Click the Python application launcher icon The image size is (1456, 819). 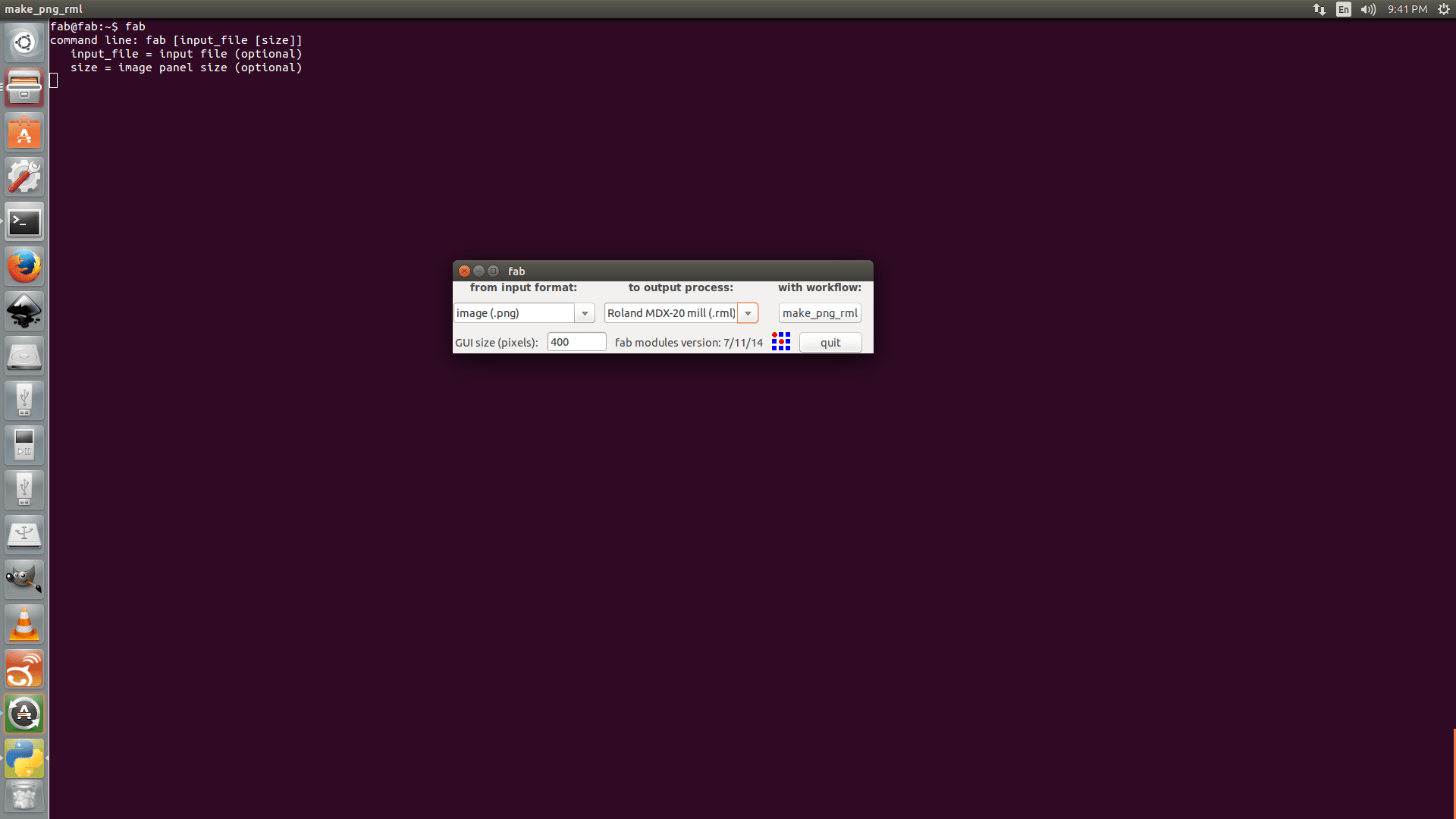click(x=24, y=758)
